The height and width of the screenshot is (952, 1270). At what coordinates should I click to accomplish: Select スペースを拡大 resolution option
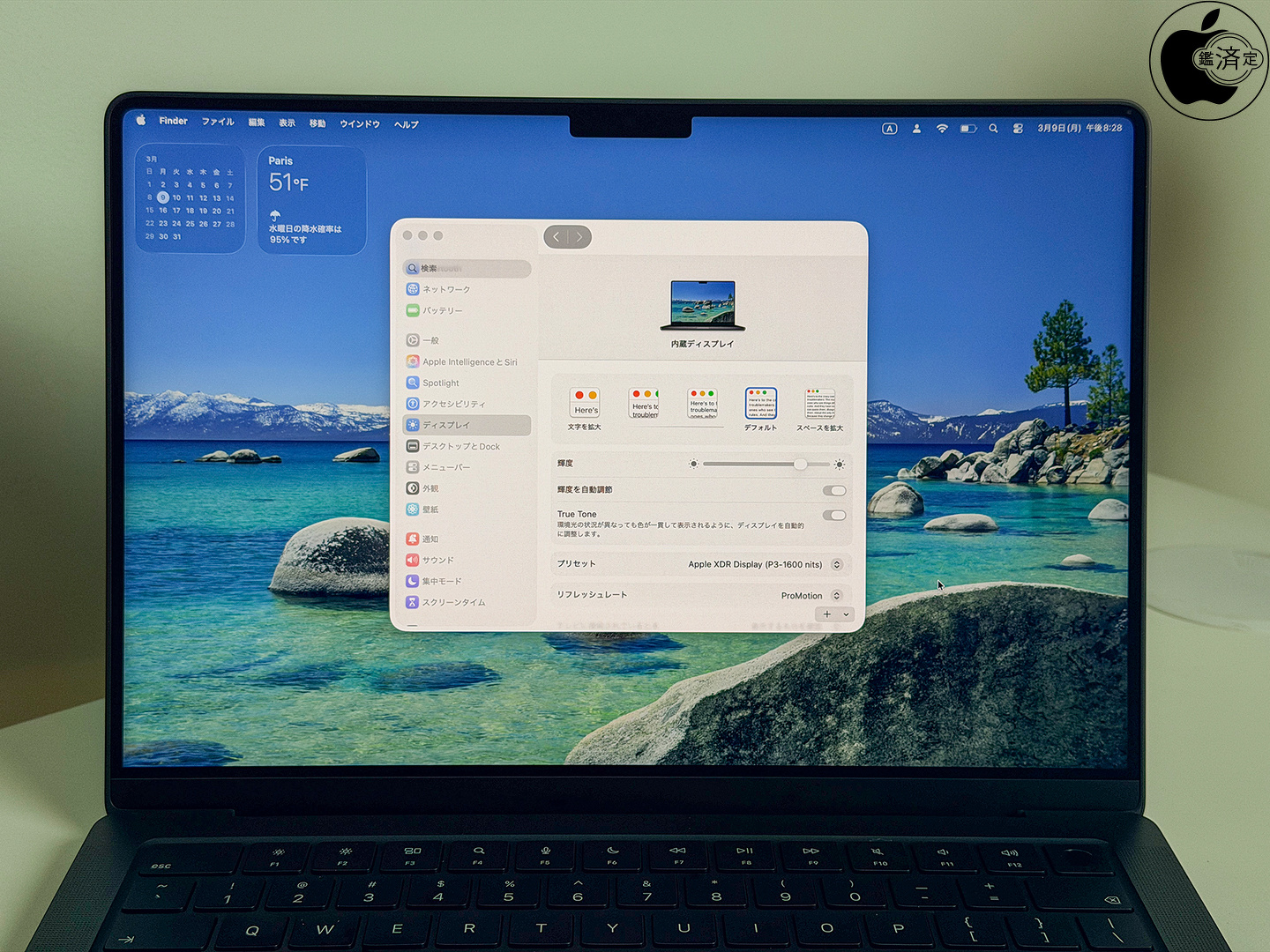click(x=819, y=405)
